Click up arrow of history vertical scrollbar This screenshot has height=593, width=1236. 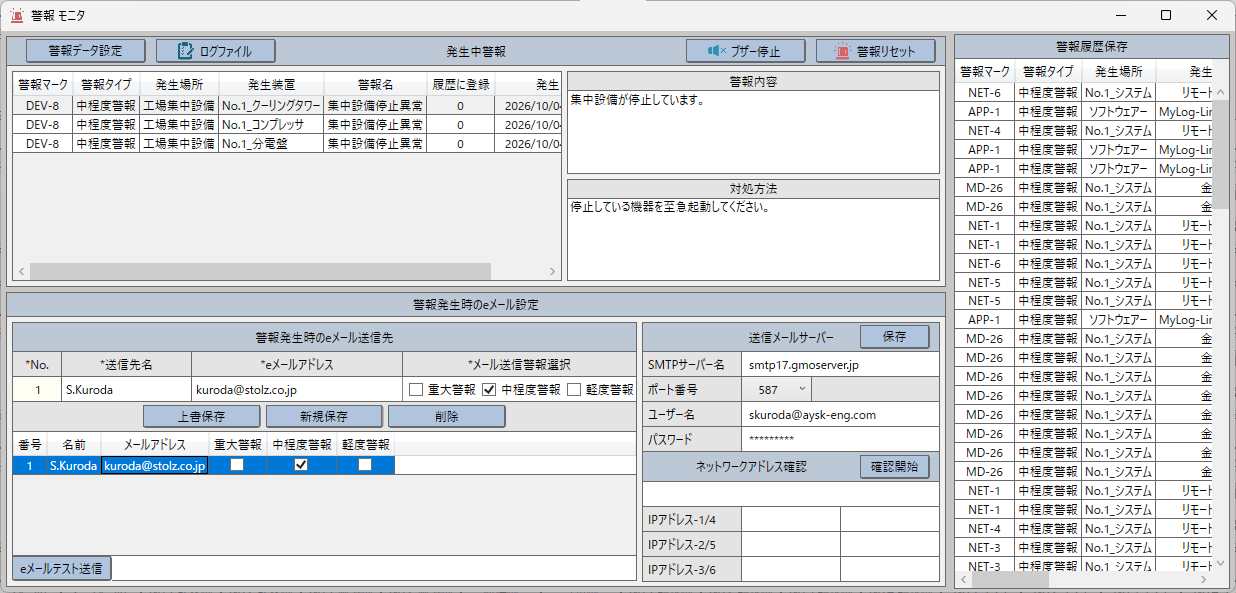coord(1221,91)
